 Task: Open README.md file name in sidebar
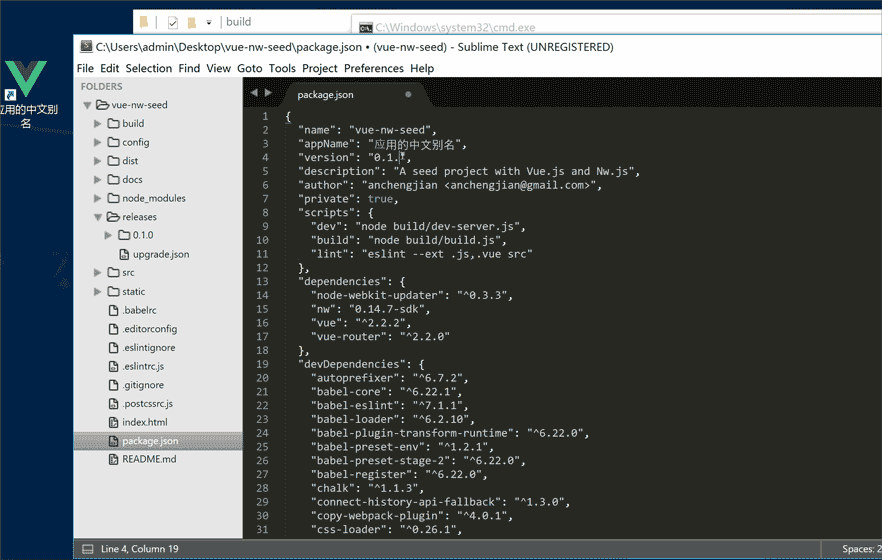point(149,459)
